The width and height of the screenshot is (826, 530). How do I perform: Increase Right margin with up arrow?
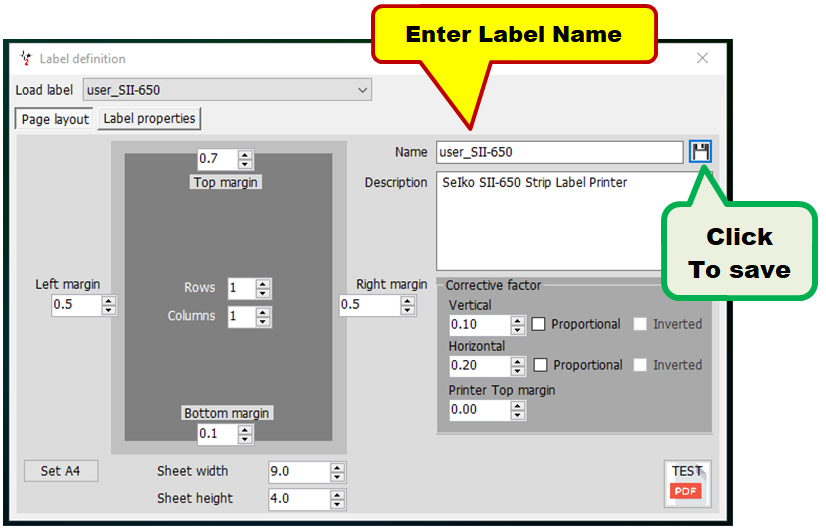click(408, 301)
